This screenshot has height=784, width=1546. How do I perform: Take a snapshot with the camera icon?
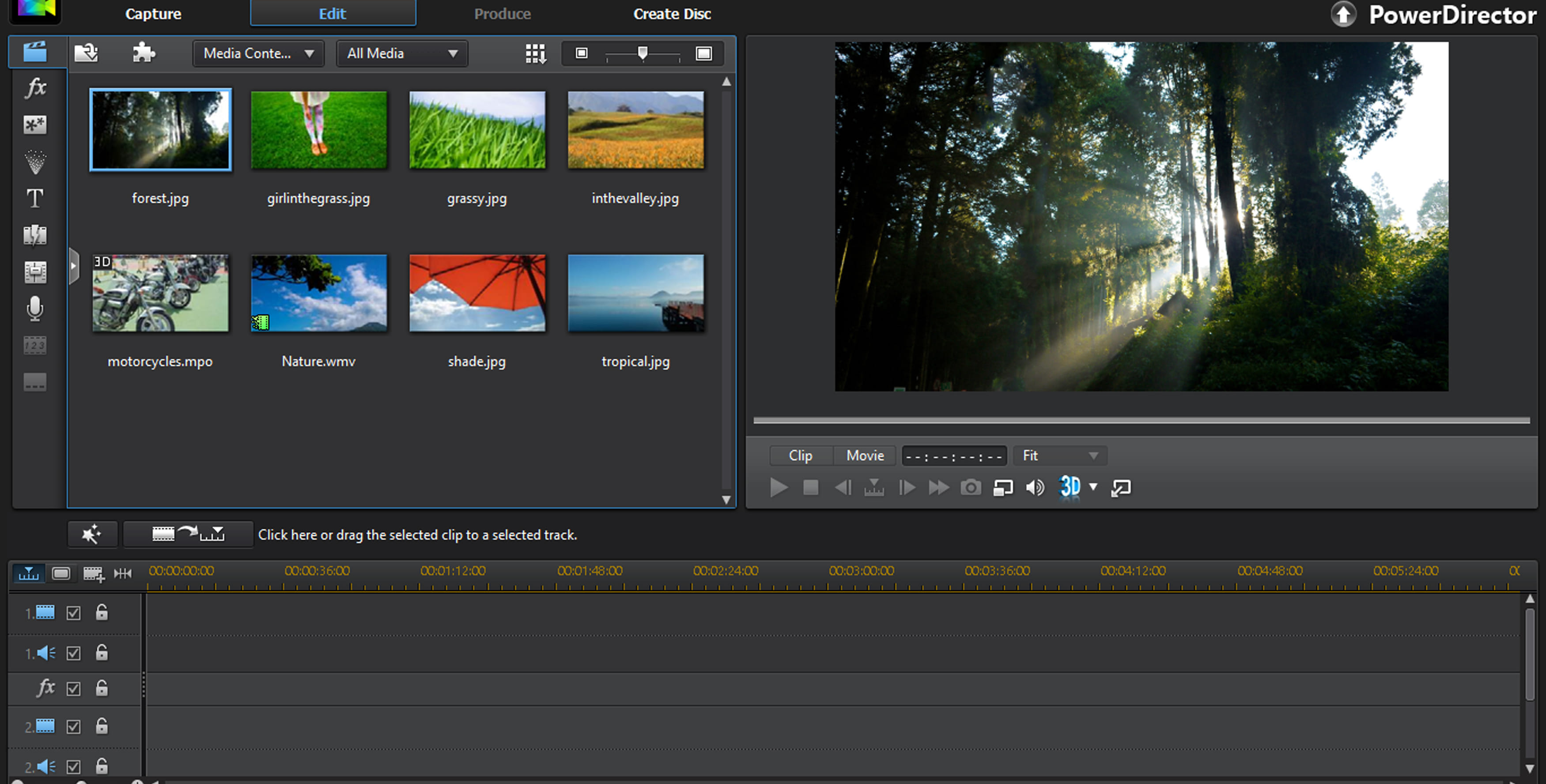(x=971, y=488)
